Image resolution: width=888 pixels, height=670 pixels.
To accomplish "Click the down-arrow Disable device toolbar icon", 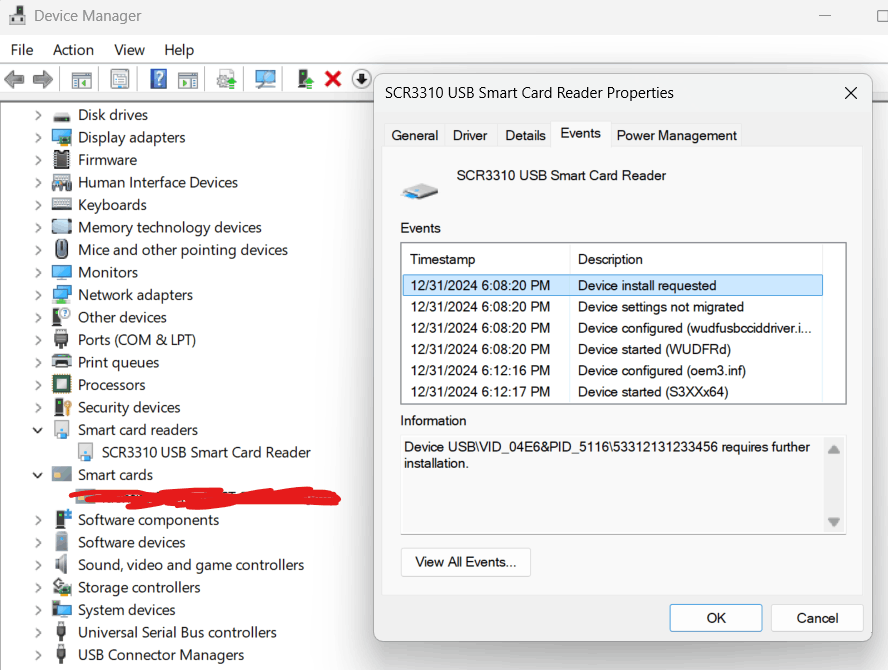I will 361,79.
